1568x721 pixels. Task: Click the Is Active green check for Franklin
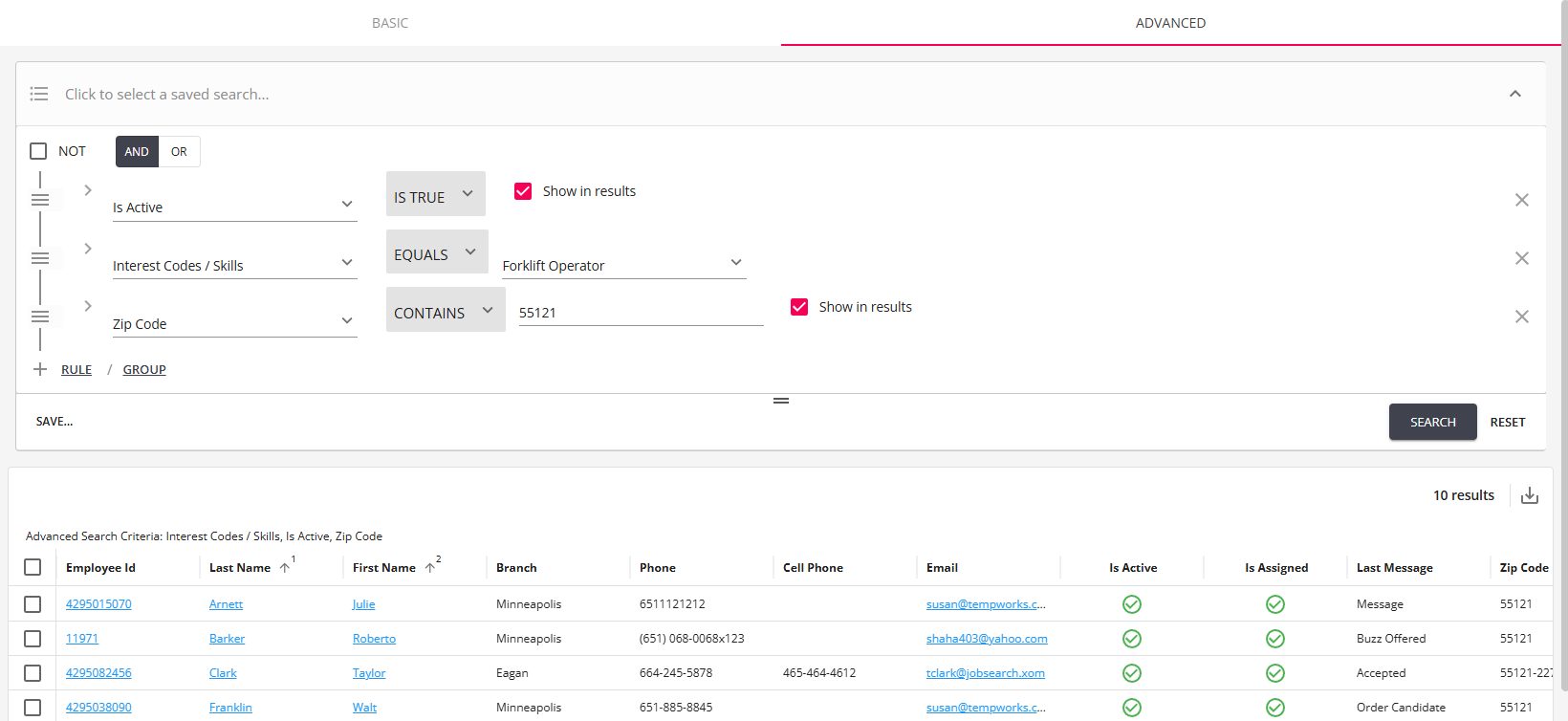1132,708
